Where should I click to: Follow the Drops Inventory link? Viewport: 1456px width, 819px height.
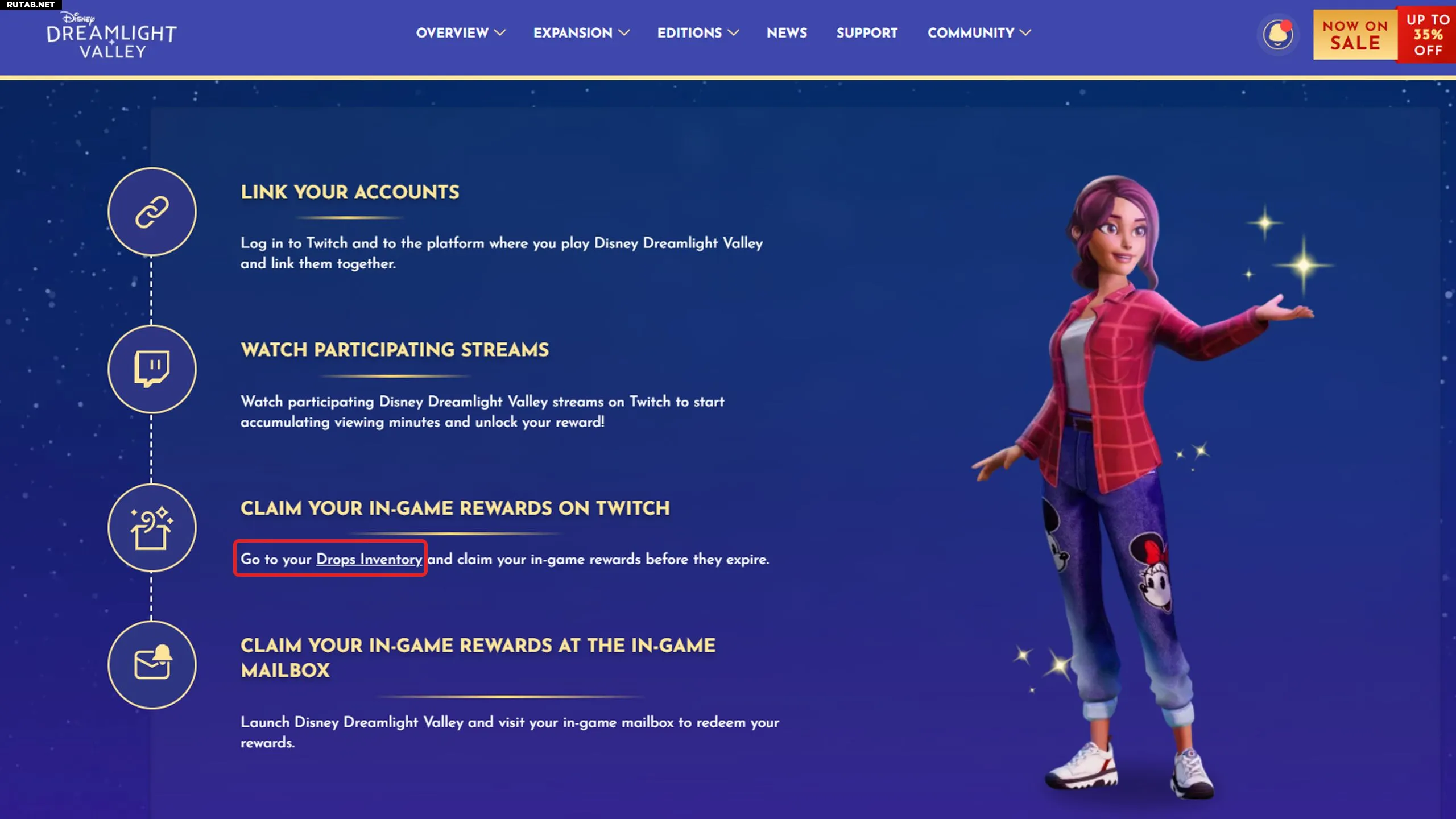click(369, 559)
